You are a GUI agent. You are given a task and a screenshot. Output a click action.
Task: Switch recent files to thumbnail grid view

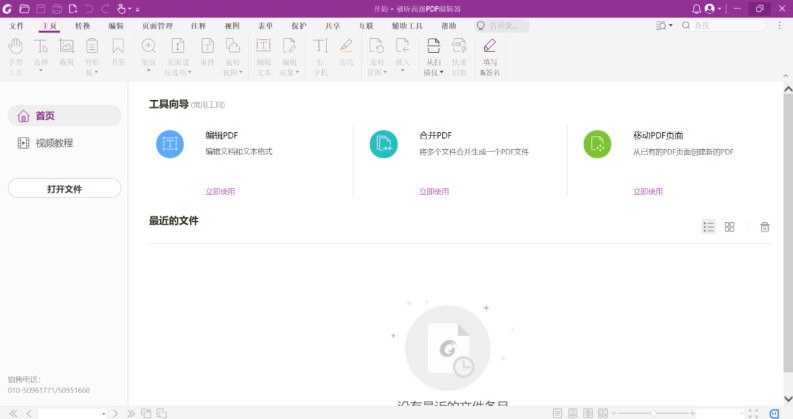point(730,227)
